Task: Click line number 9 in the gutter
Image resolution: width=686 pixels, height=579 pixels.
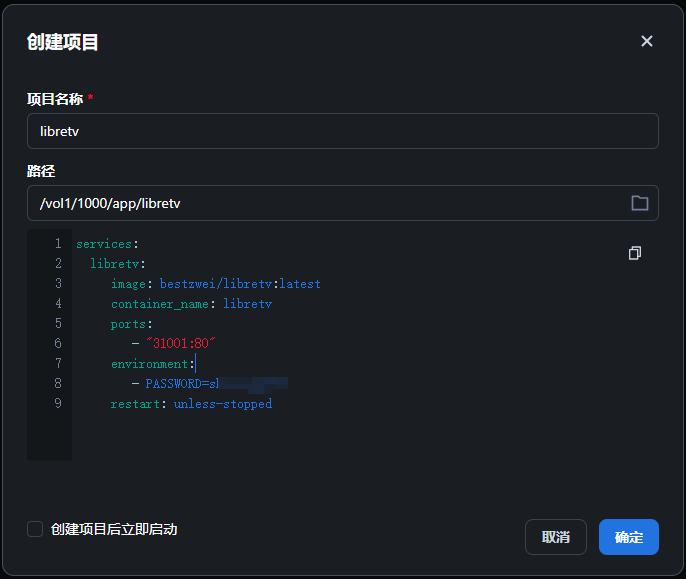Action: pyautogui.click(x=57, y=404)
